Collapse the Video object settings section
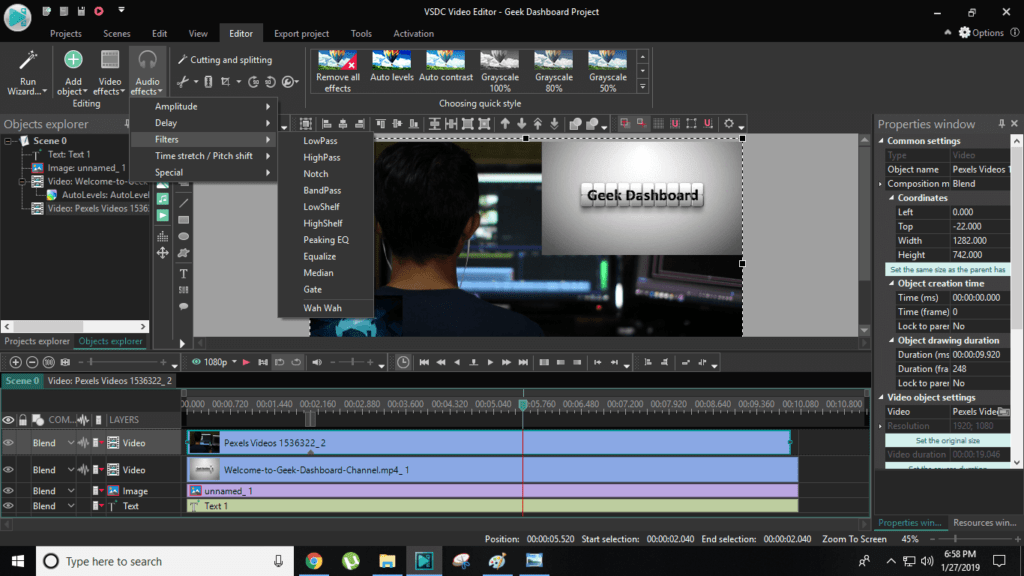Viewport: 1024px width, 576px height. 882,397
